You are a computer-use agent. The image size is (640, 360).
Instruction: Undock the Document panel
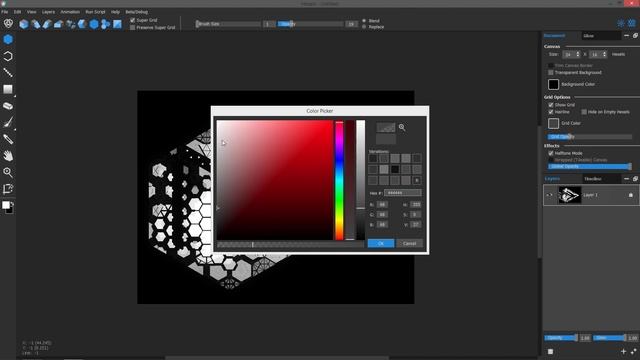pos(636,36)
